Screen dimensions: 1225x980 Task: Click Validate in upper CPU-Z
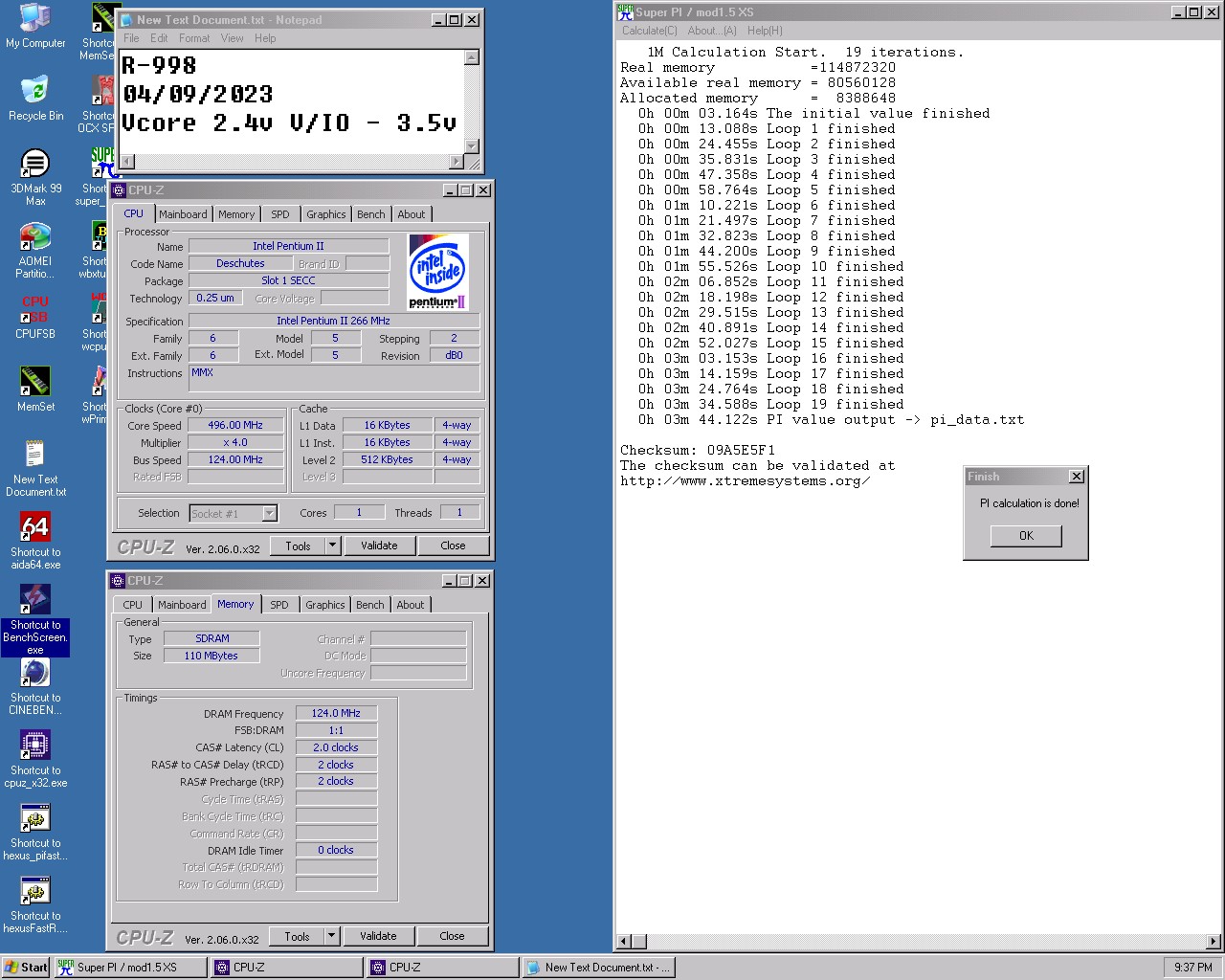tap(379, 546)
